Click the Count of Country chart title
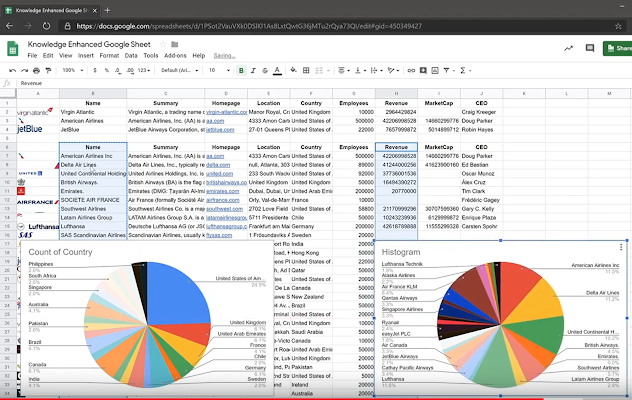The image size is (632, 400). tap(60, 252)
